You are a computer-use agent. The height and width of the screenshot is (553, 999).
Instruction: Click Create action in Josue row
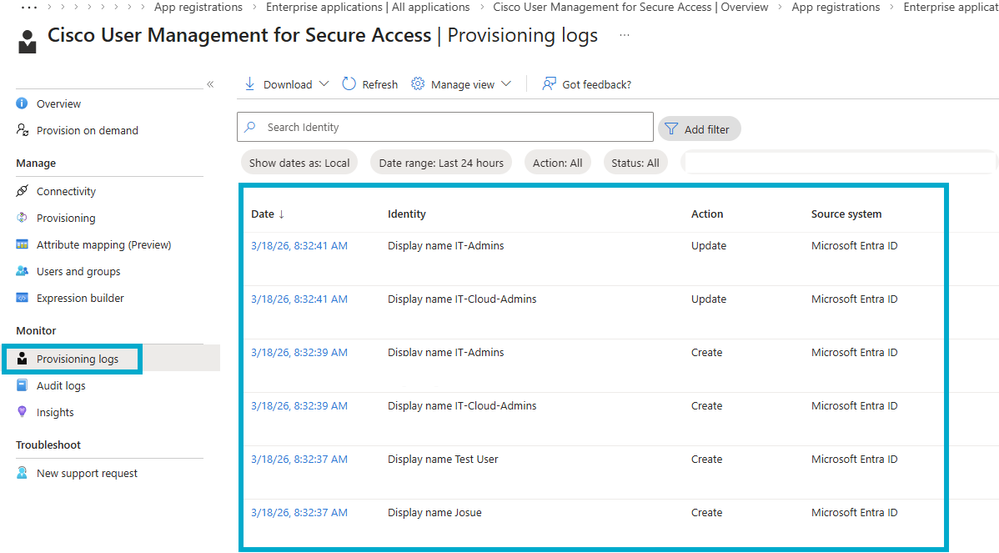(707, 513)
